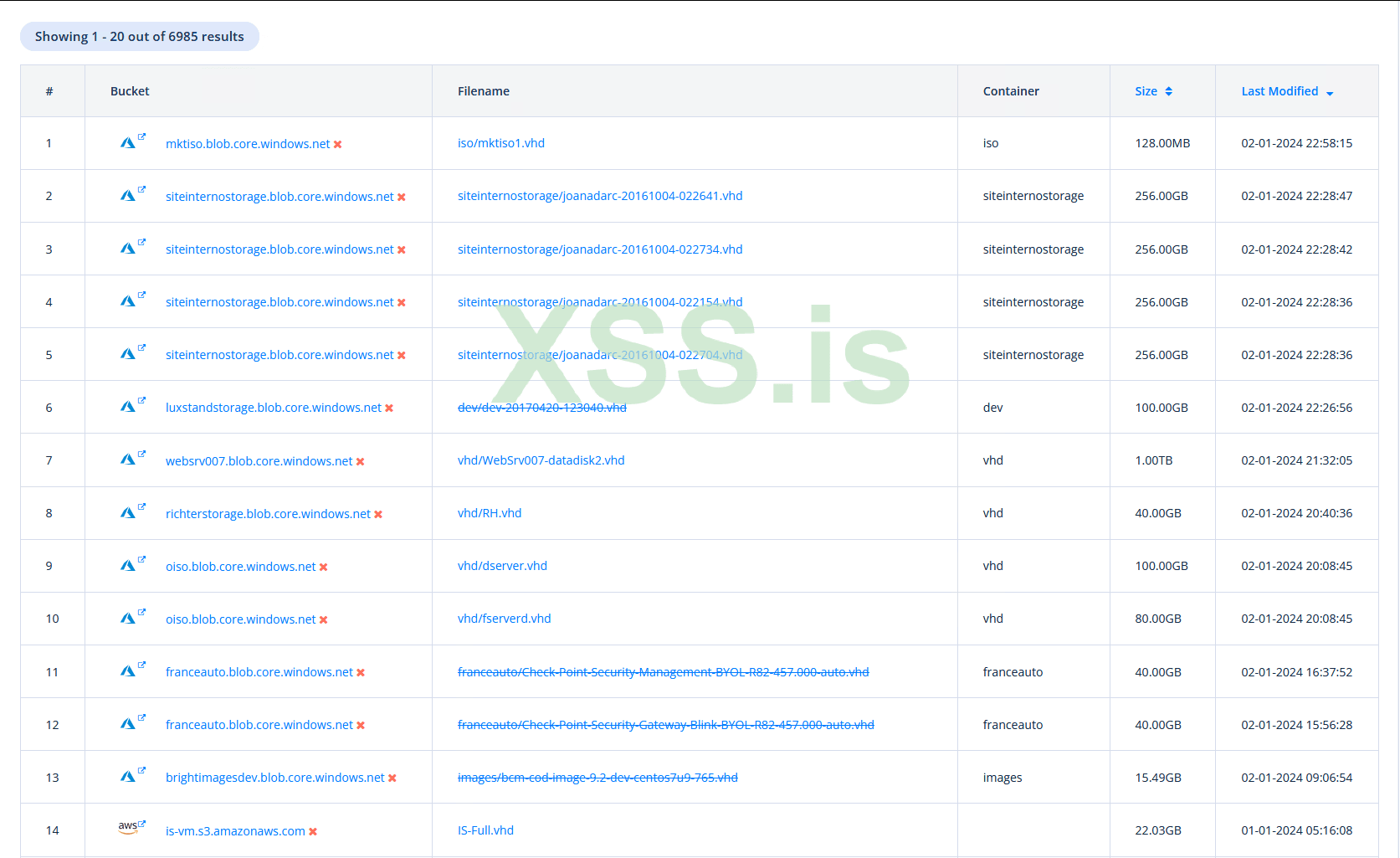This screenshot has height=858, width=1400.
Task: Click the Azure icon beside richterstorage bucket
Action: (x=127, y=512)
